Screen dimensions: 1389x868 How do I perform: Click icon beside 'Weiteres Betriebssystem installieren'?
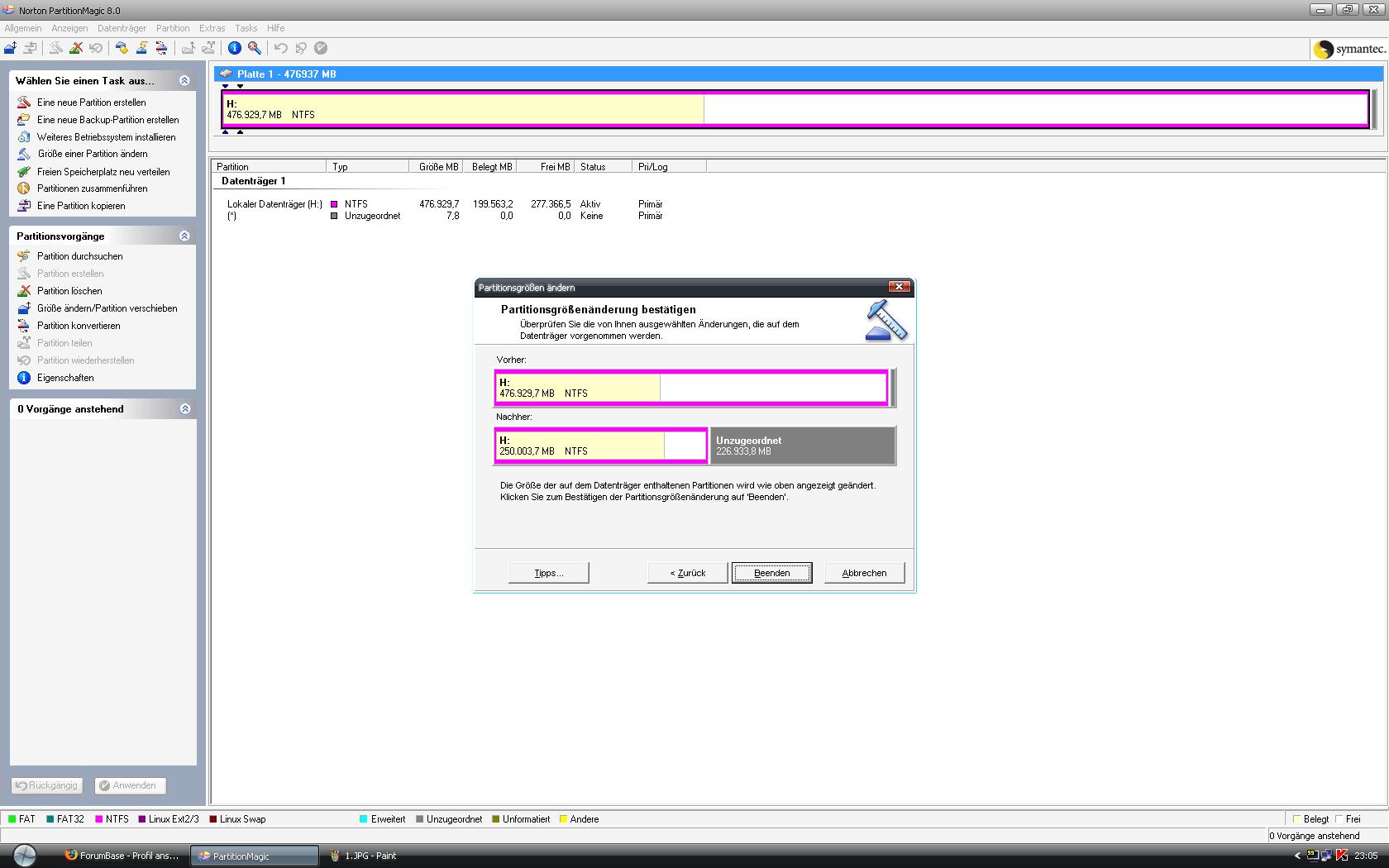point(23,136)
